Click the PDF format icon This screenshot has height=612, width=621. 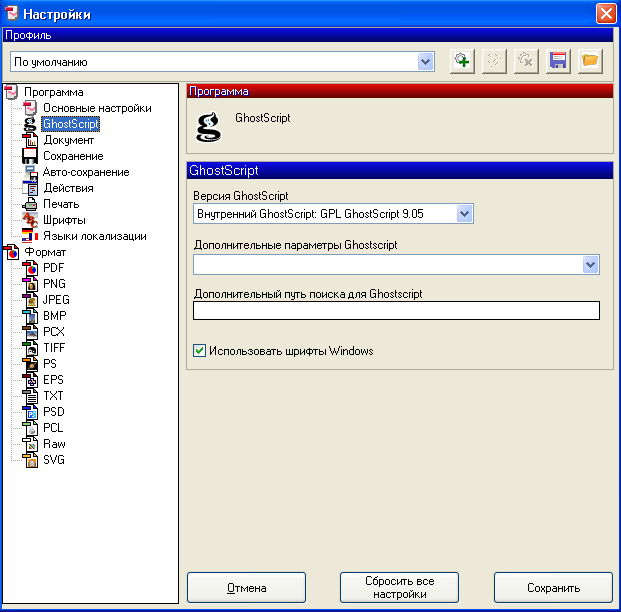30,268
